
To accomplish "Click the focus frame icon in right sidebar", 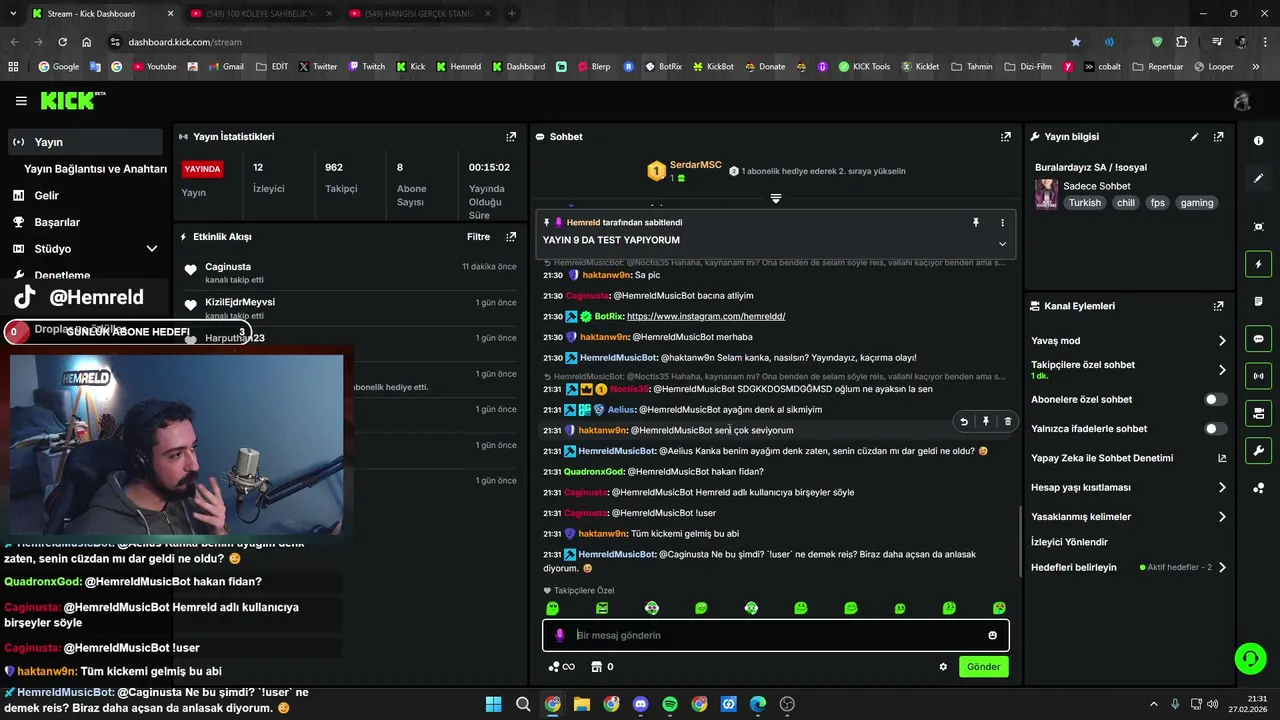I will coord(1258,227).
